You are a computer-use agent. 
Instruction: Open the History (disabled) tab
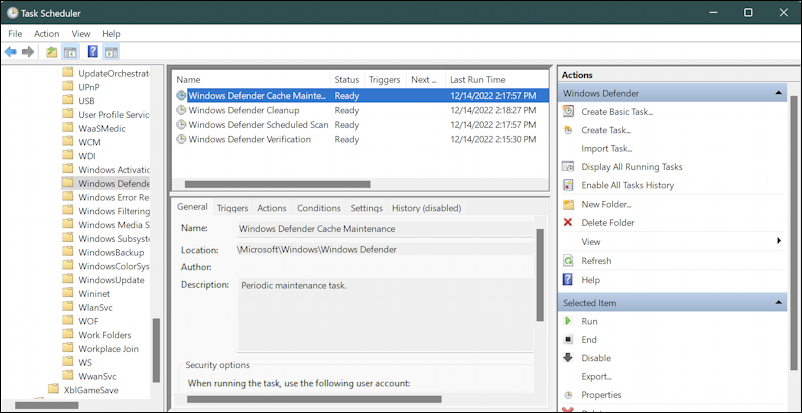[427, 208]
